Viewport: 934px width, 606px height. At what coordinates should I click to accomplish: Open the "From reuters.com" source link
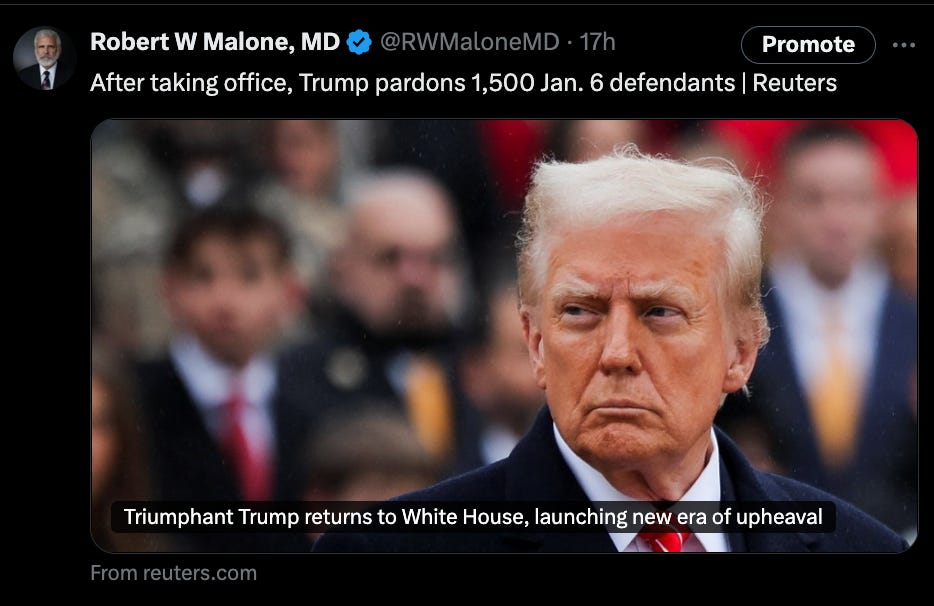tap(173, 573)
